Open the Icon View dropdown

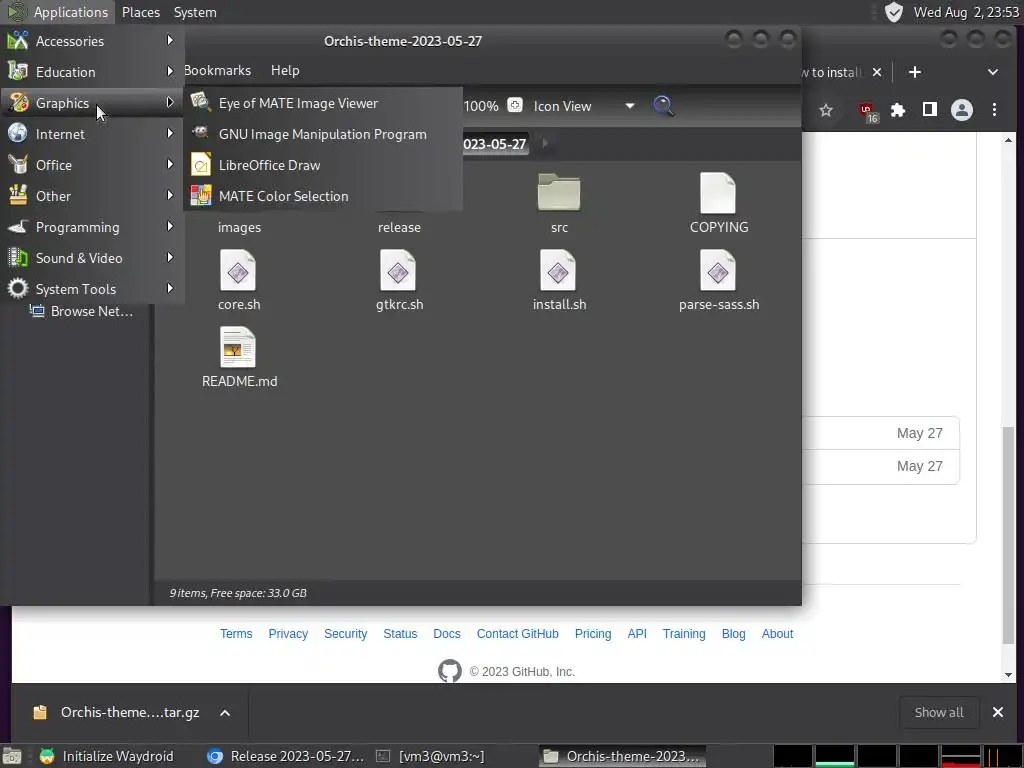(x=583, y=106)
